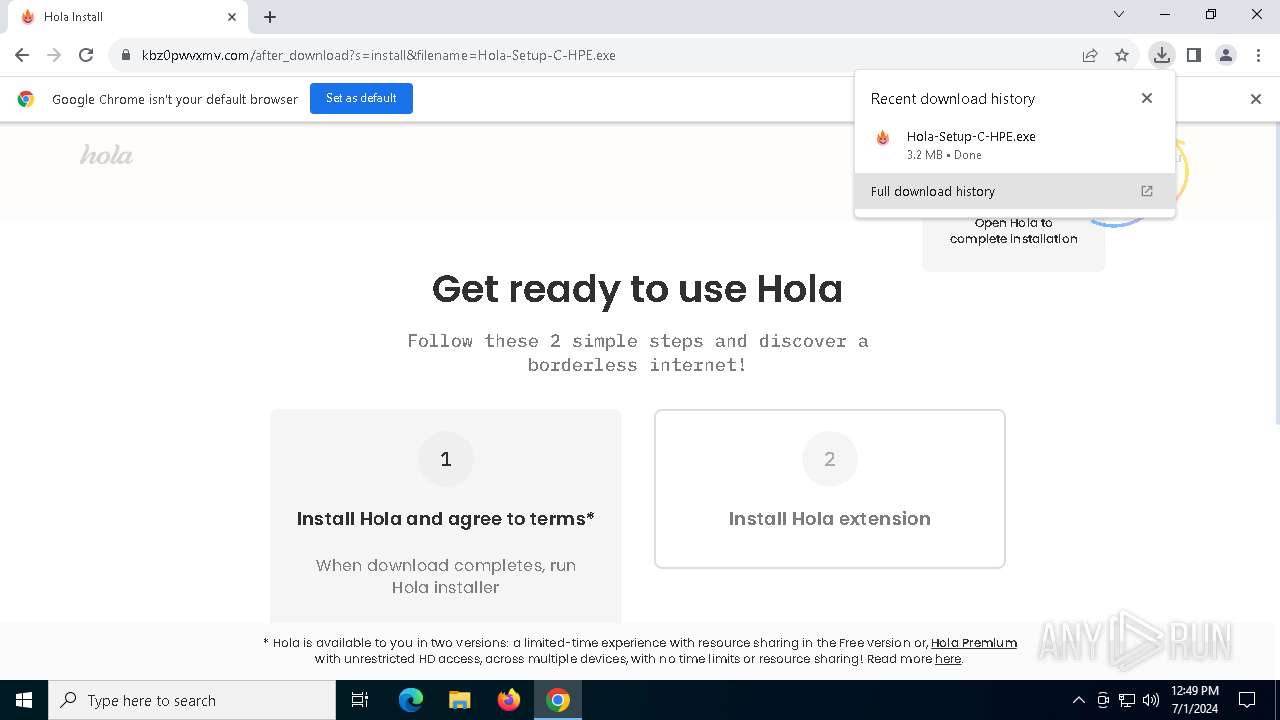Open the Hola-Setup-C-HPE.exe download
1280x720 pixels.
1015,145
